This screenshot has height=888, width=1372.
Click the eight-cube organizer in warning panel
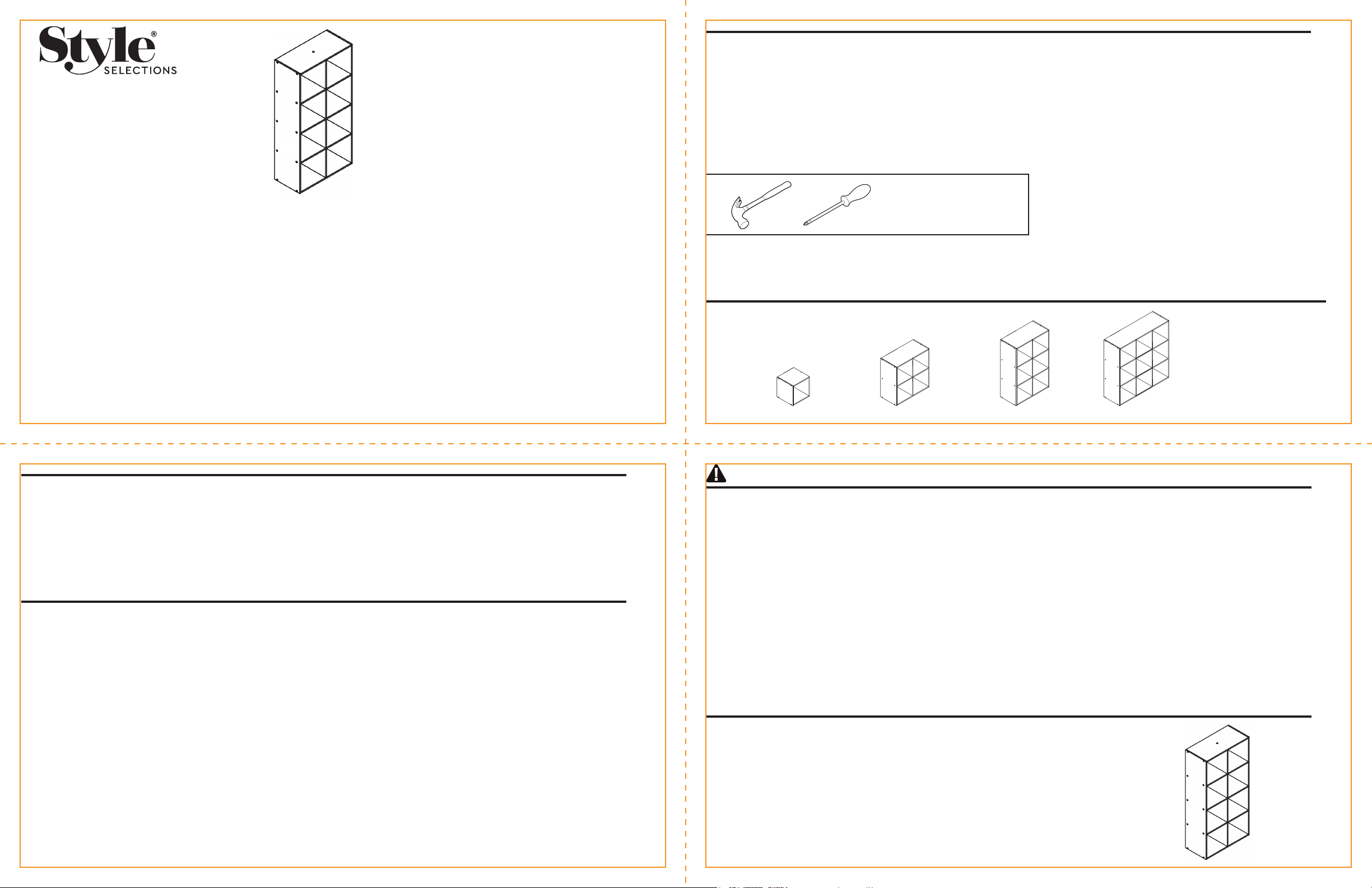tap(1217, 792)
